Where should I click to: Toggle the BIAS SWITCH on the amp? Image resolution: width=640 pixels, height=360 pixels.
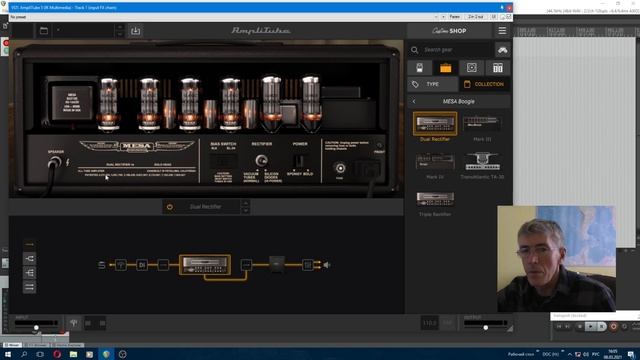tap(223, 162)
